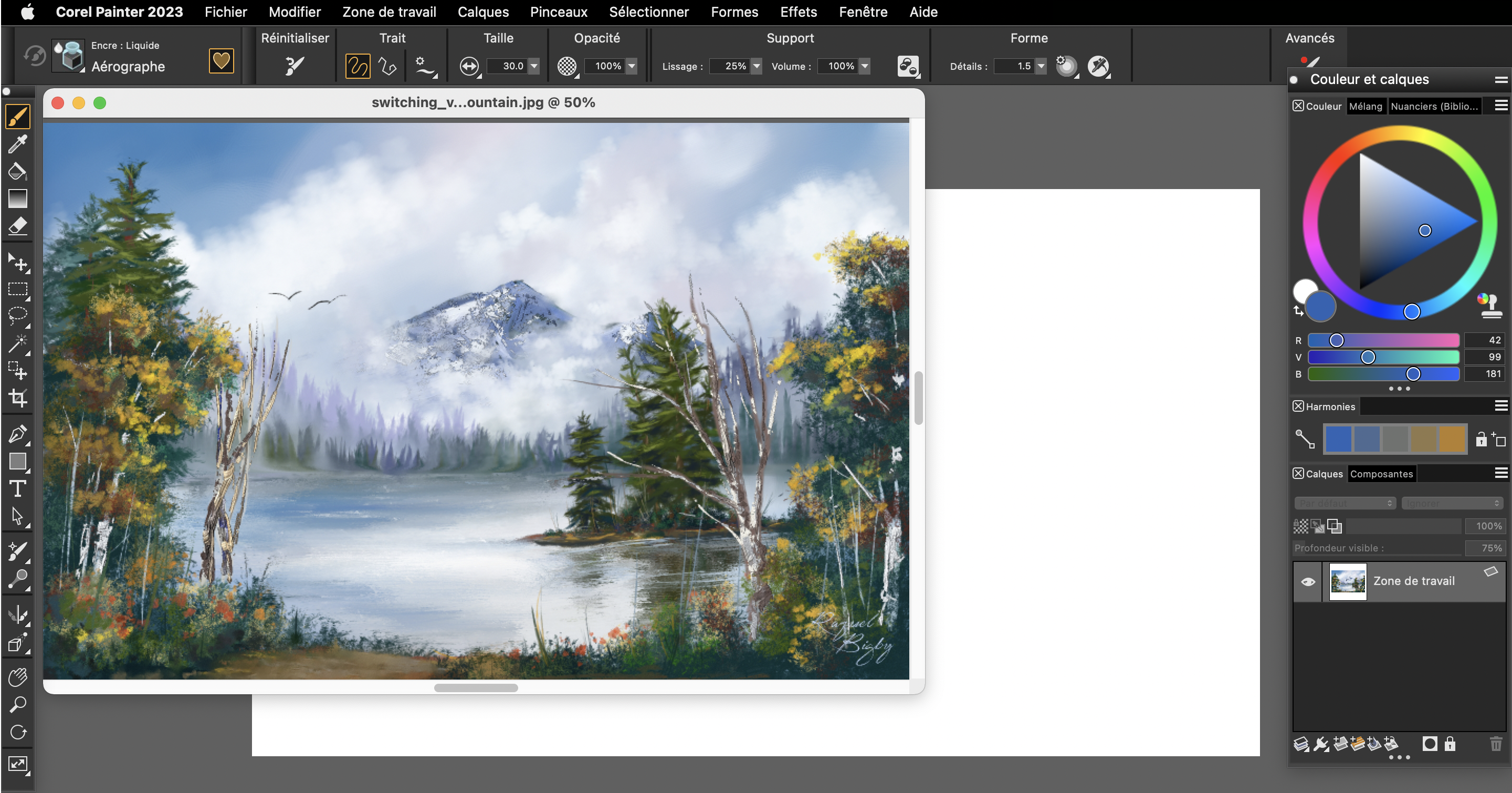Screen dimensions: 1512x793
Task: Open the Pinceaux menu
Action: pos(558,12)
